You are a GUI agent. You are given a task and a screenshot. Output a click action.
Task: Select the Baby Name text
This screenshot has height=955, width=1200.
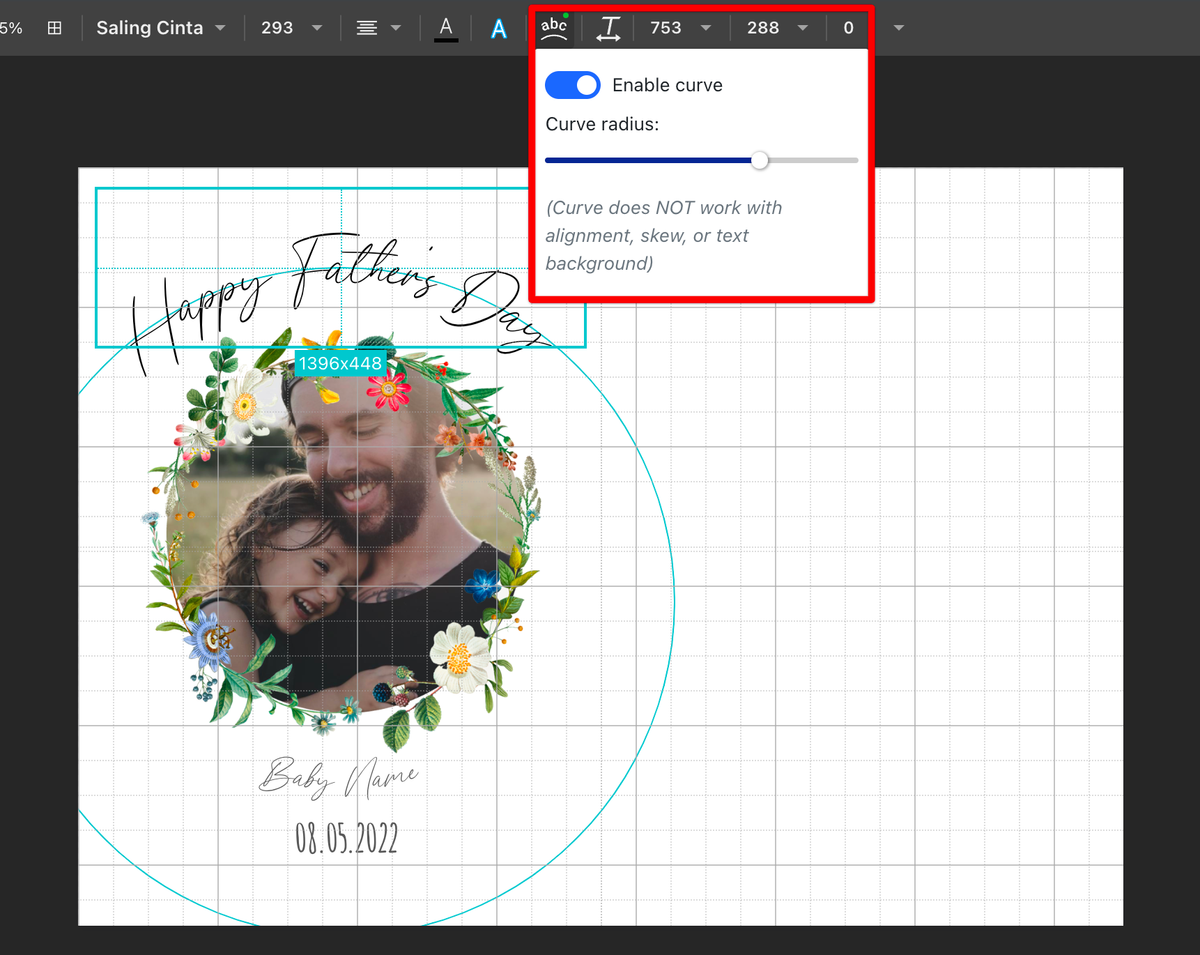pyautogui.click(x=338, y=776)
